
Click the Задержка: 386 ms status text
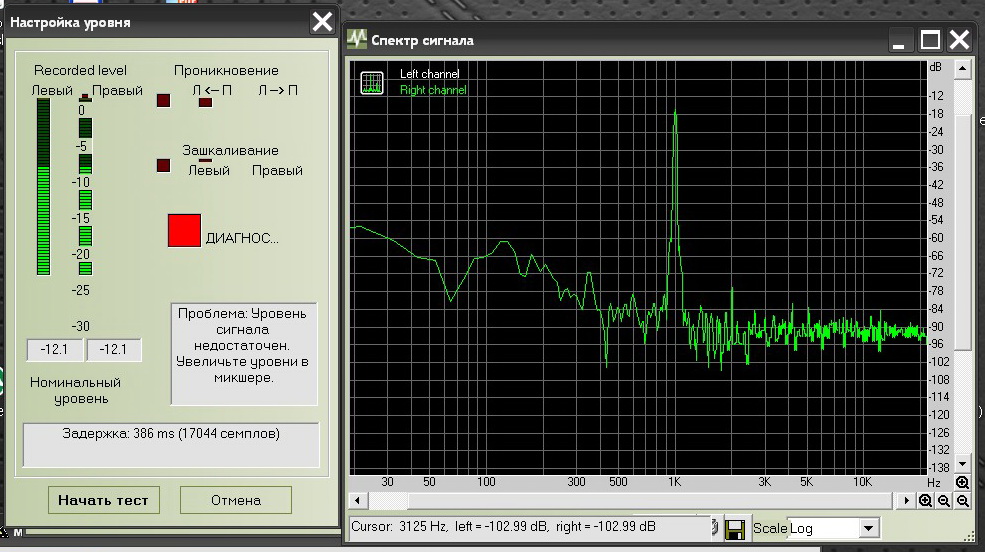pyautogui.click(x=171, y=433)
